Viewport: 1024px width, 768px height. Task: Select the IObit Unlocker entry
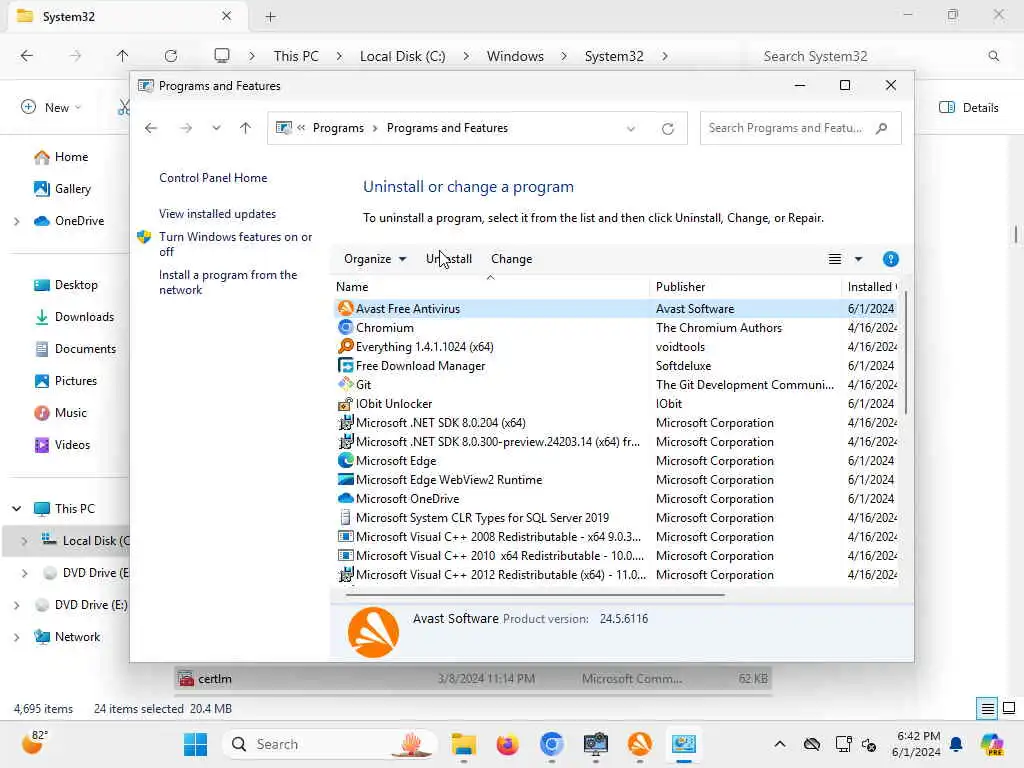click(617, 404)
